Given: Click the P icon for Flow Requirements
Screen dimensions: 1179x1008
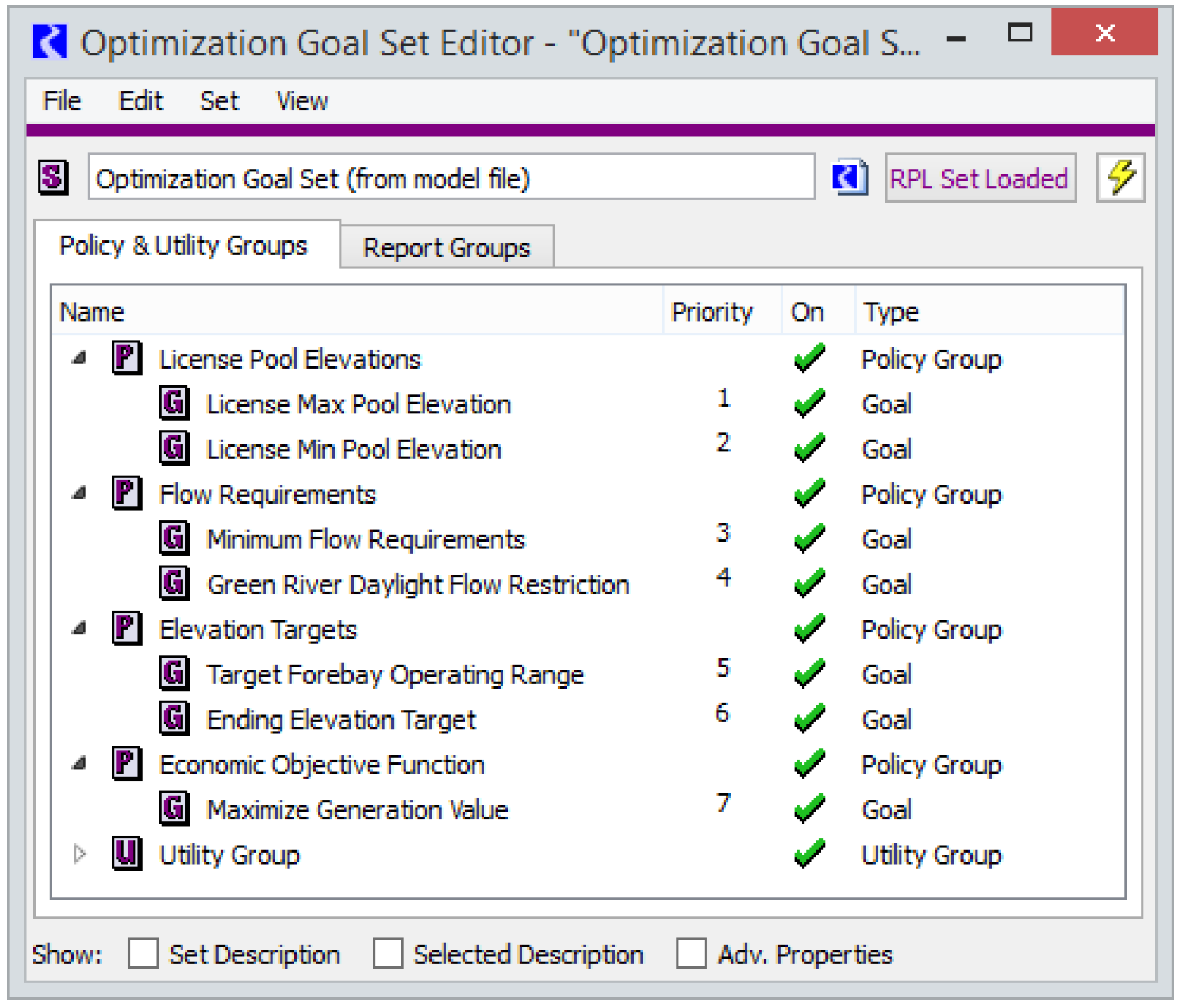Looking at the screenshot, I should click(x=126, y=493).
